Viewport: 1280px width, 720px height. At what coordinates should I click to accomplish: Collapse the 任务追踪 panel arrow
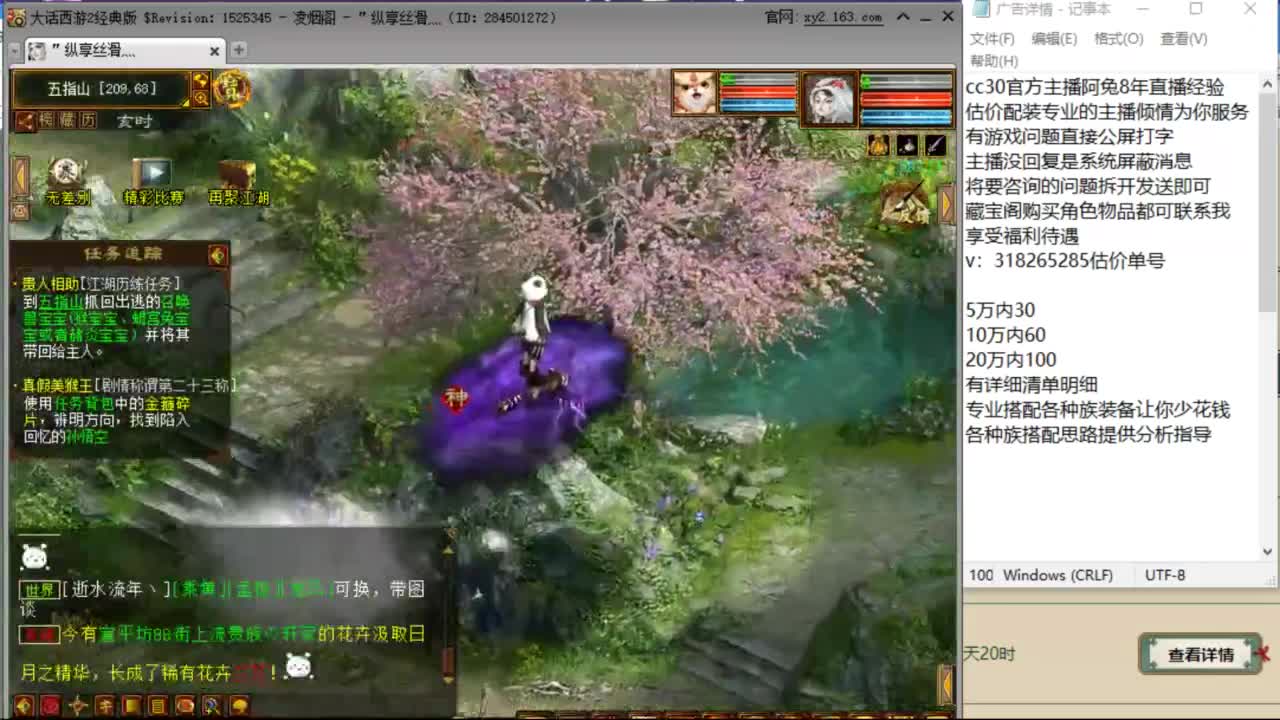[x=217, y=255]
